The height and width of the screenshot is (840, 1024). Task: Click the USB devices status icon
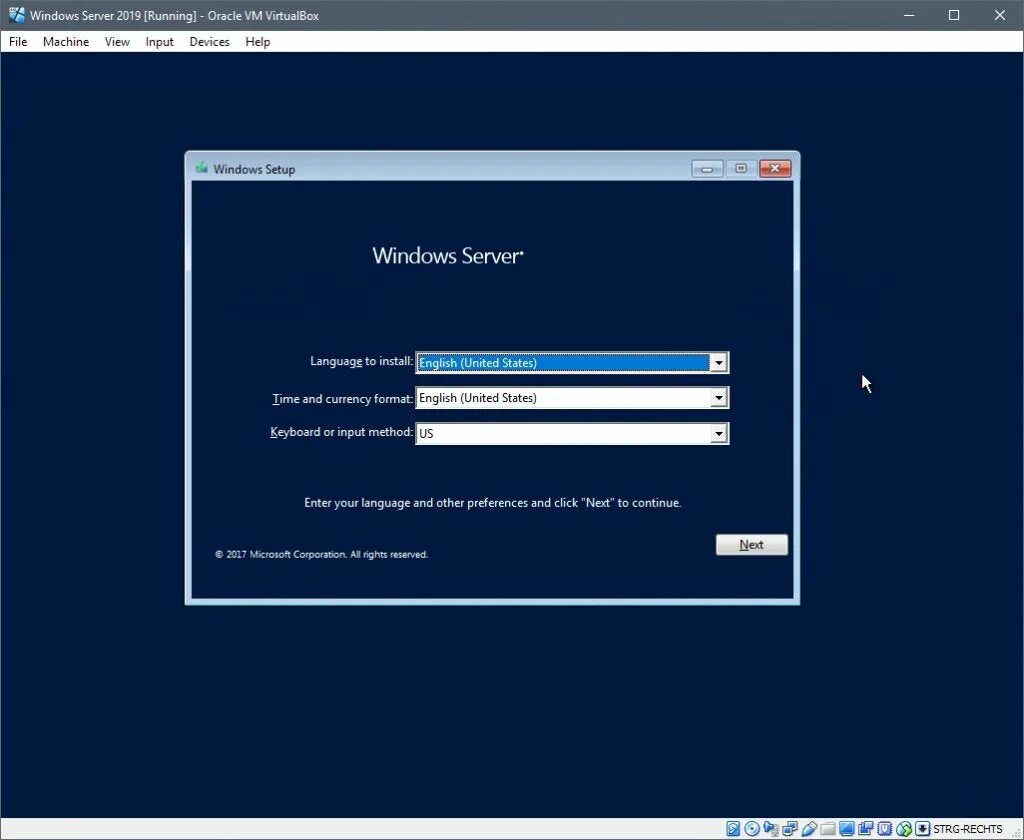(808, 829)
